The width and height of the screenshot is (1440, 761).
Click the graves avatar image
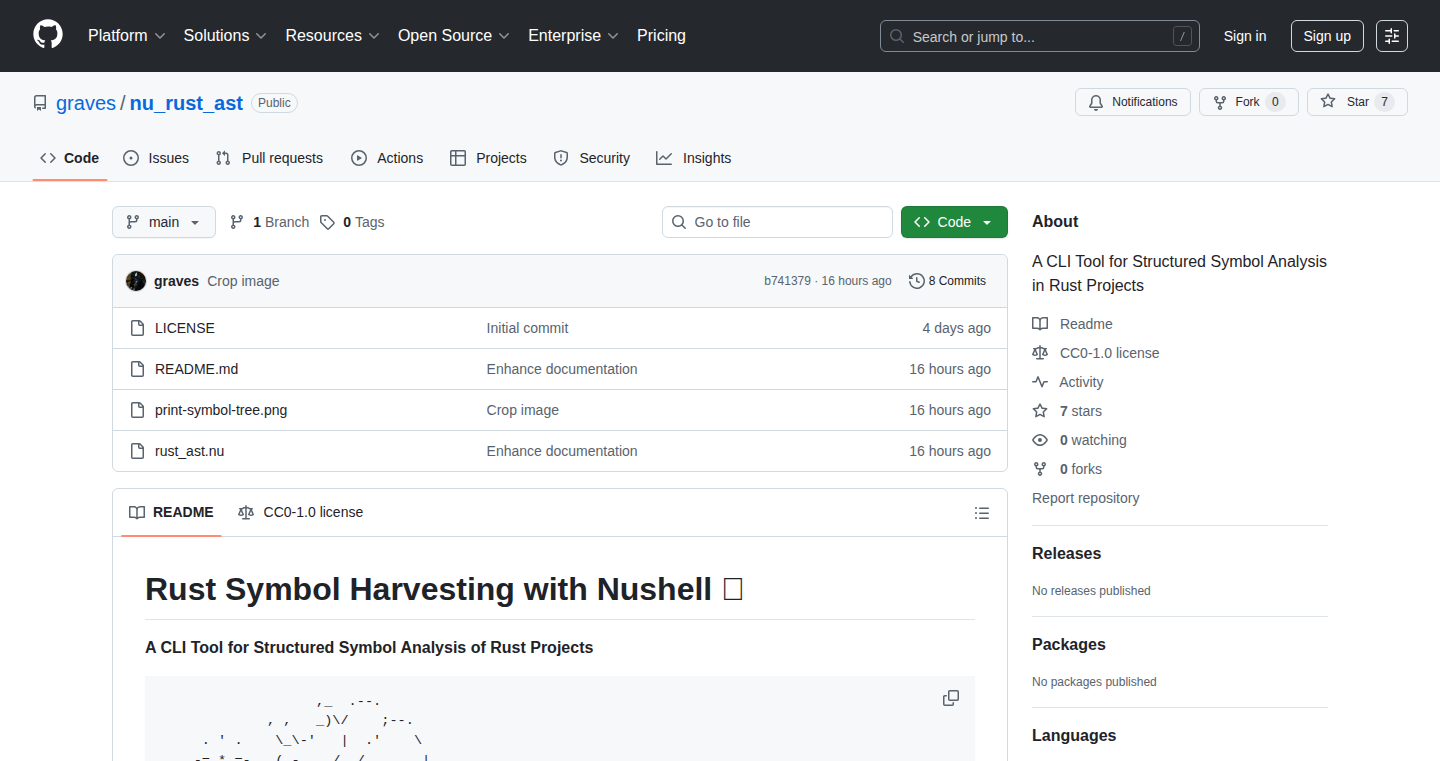(136, 281)
